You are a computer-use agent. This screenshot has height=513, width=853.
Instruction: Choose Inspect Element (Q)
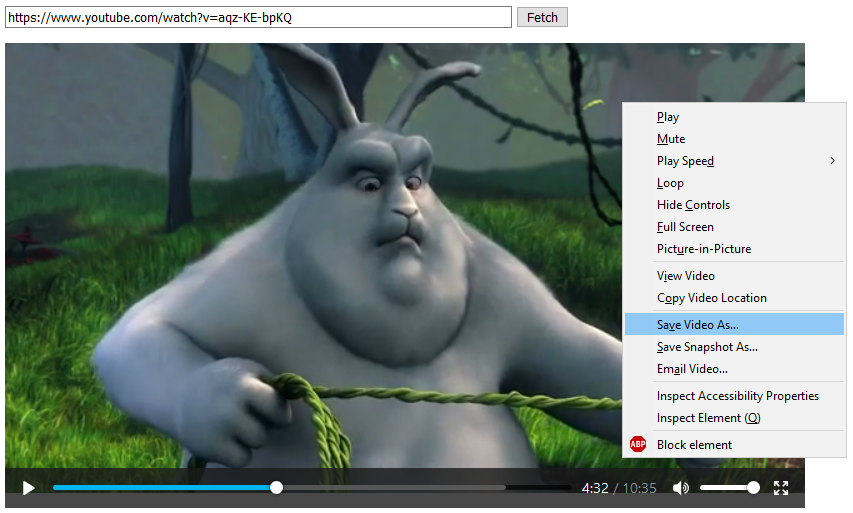(x=734, y=418)
